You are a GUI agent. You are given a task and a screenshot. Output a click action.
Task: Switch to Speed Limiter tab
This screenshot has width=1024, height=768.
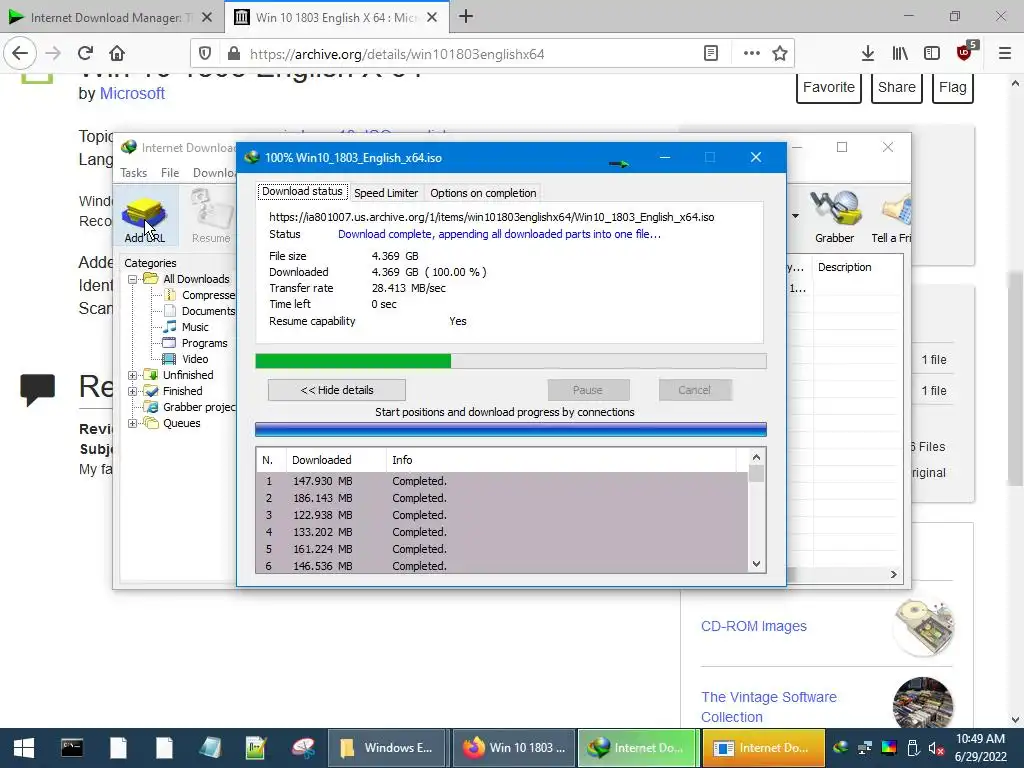tap(386, 193)
